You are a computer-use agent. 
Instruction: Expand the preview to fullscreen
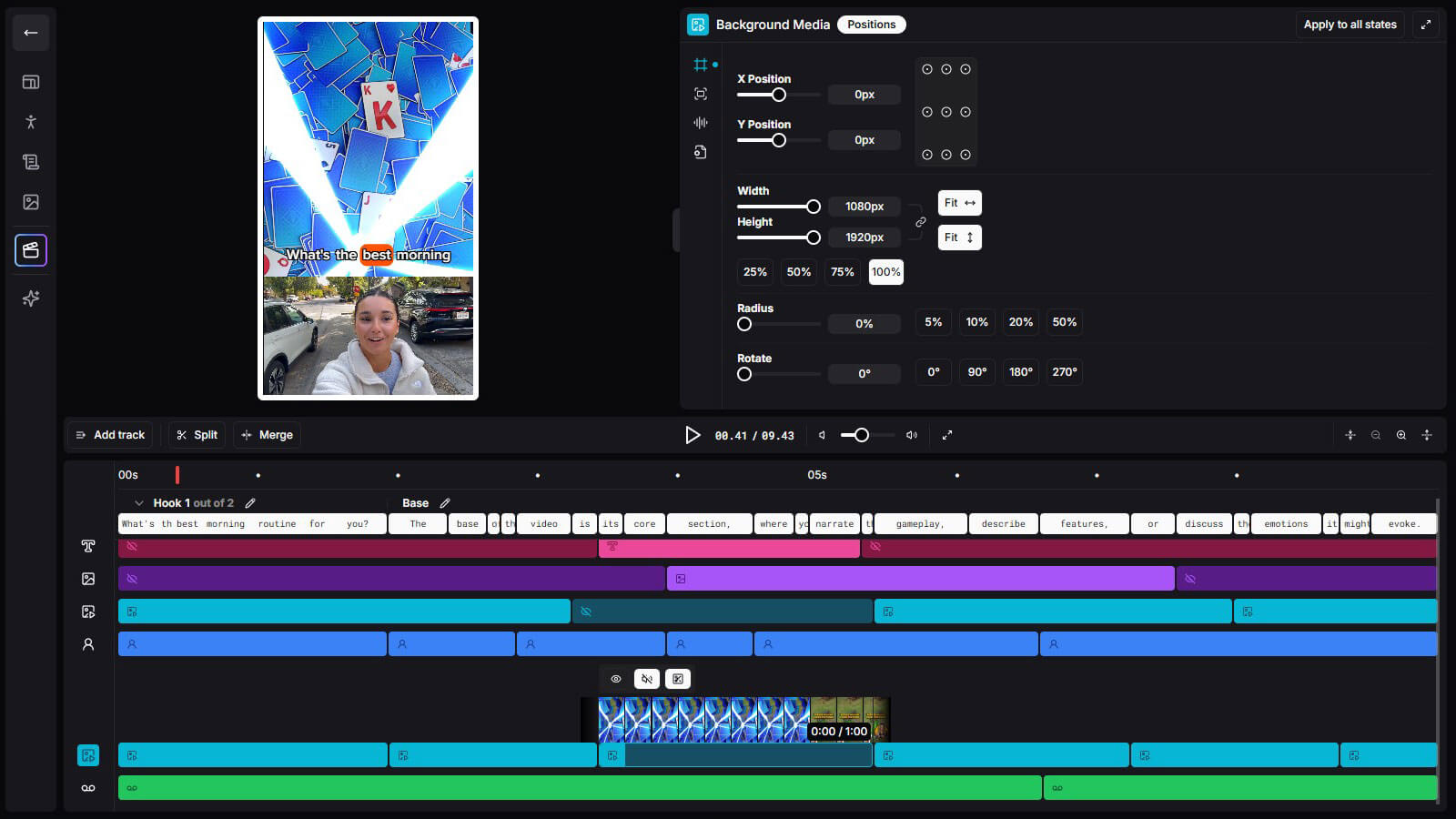[x=947, y=435]
